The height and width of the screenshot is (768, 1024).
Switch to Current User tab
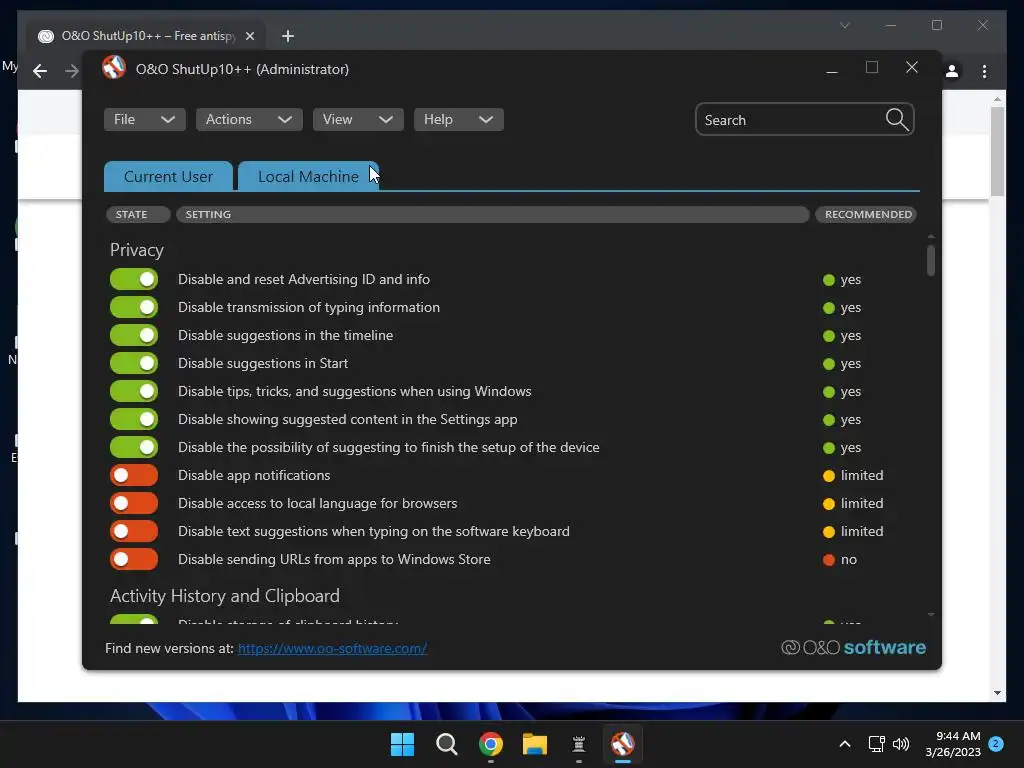168,176
